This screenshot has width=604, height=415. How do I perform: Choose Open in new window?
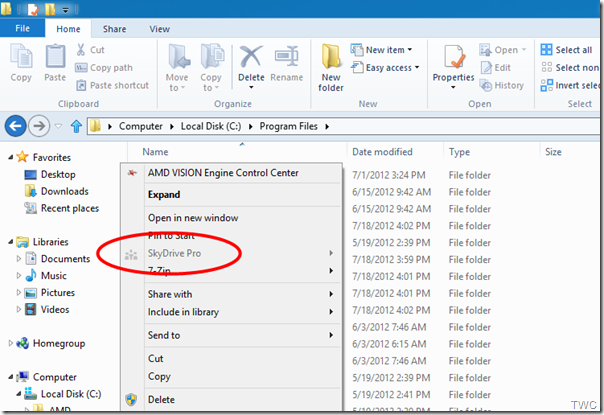[231, 218]
